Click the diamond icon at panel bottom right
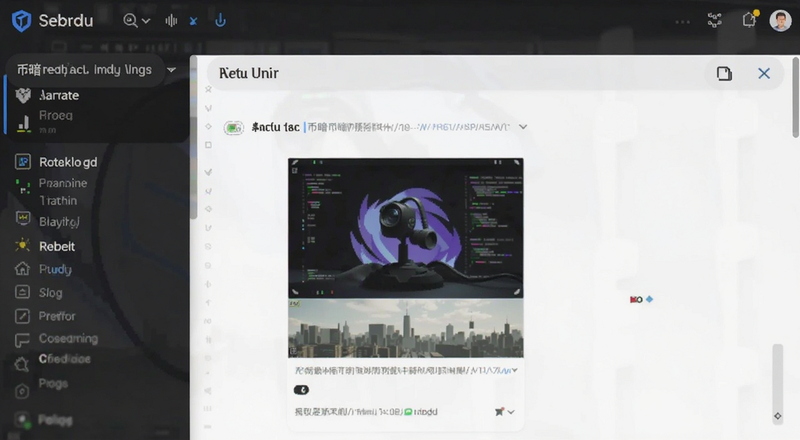The width and height of the screenshot is (800, 440). click(x=778, y=416)
